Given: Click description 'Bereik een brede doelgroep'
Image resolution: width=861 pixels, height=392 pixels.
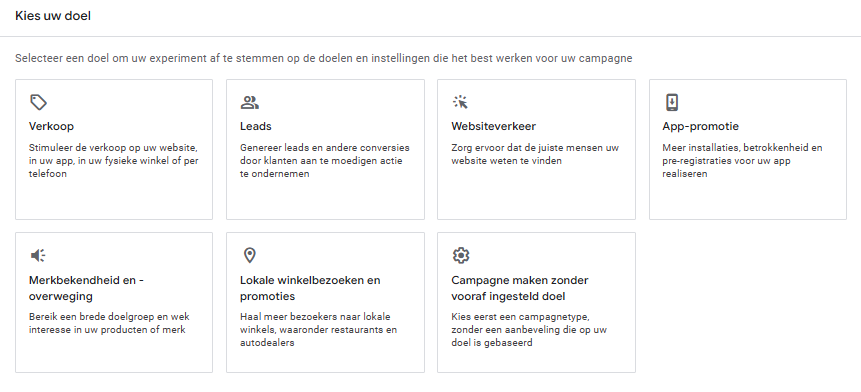Looking at the screenshot, I should click(107, 323).
